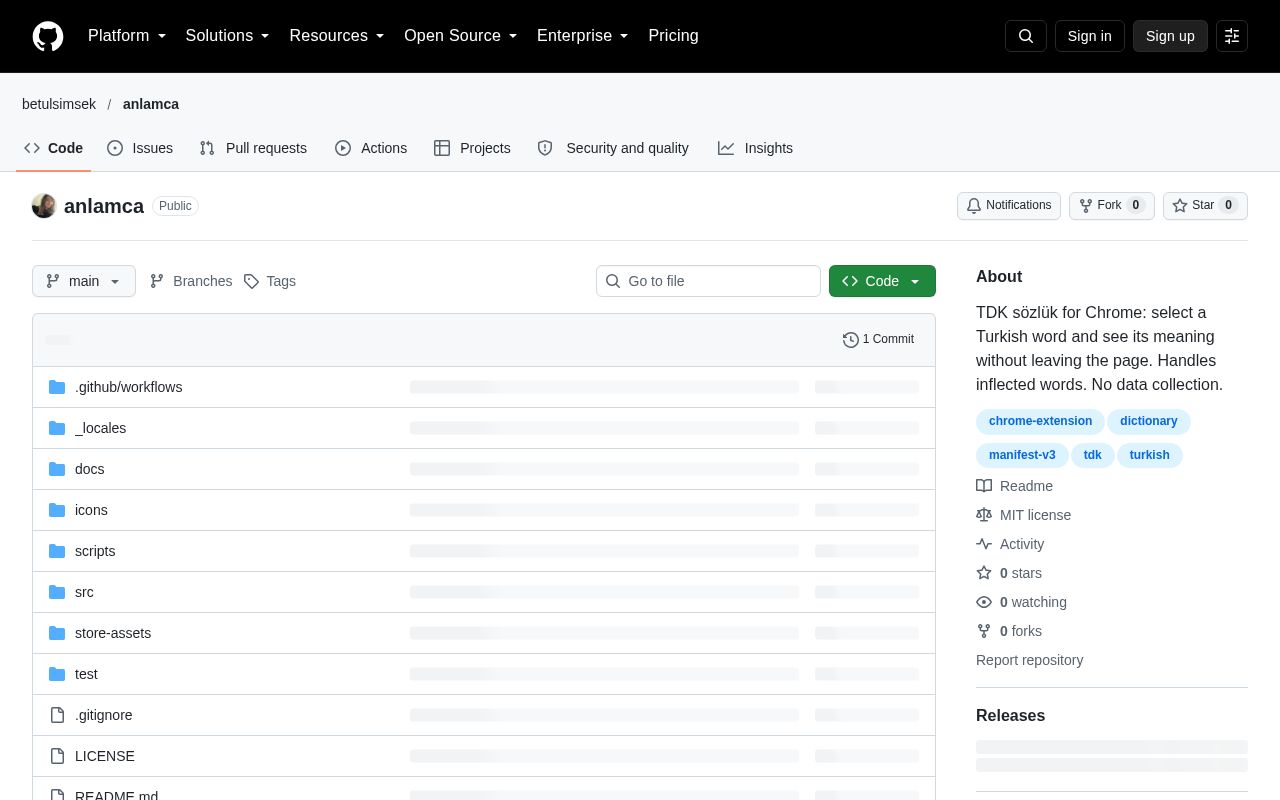
Task: Click the betulsimsek avatar next to anlamca
Action: point(44,206)
